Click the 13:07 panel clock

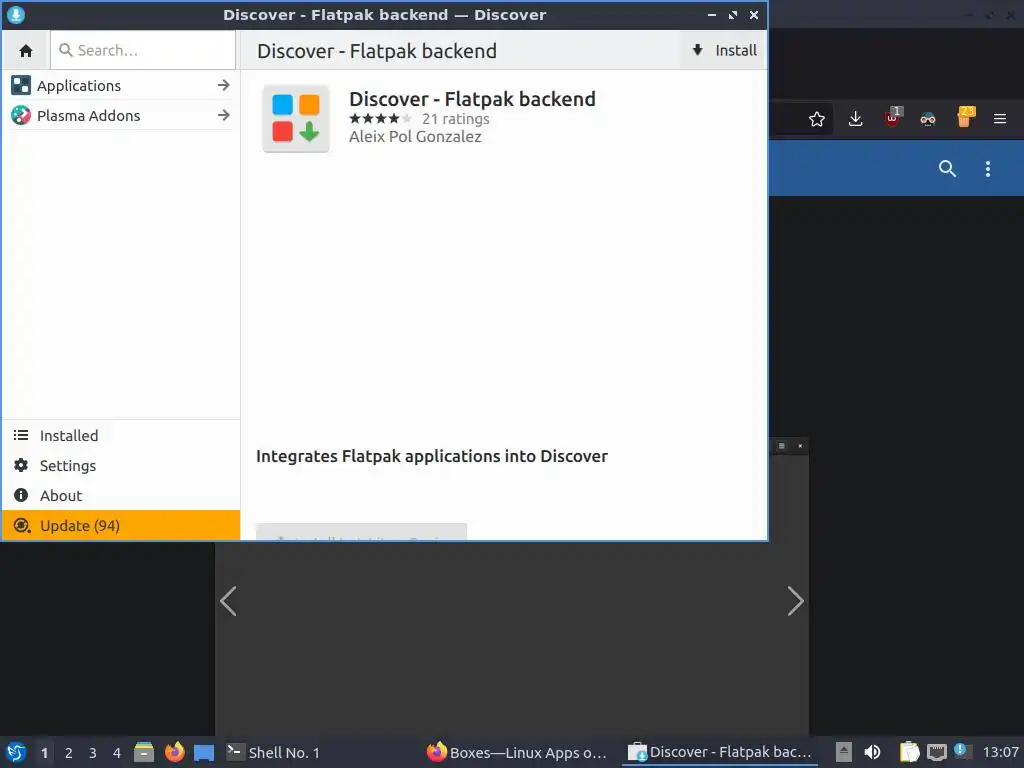[1000, 752]
